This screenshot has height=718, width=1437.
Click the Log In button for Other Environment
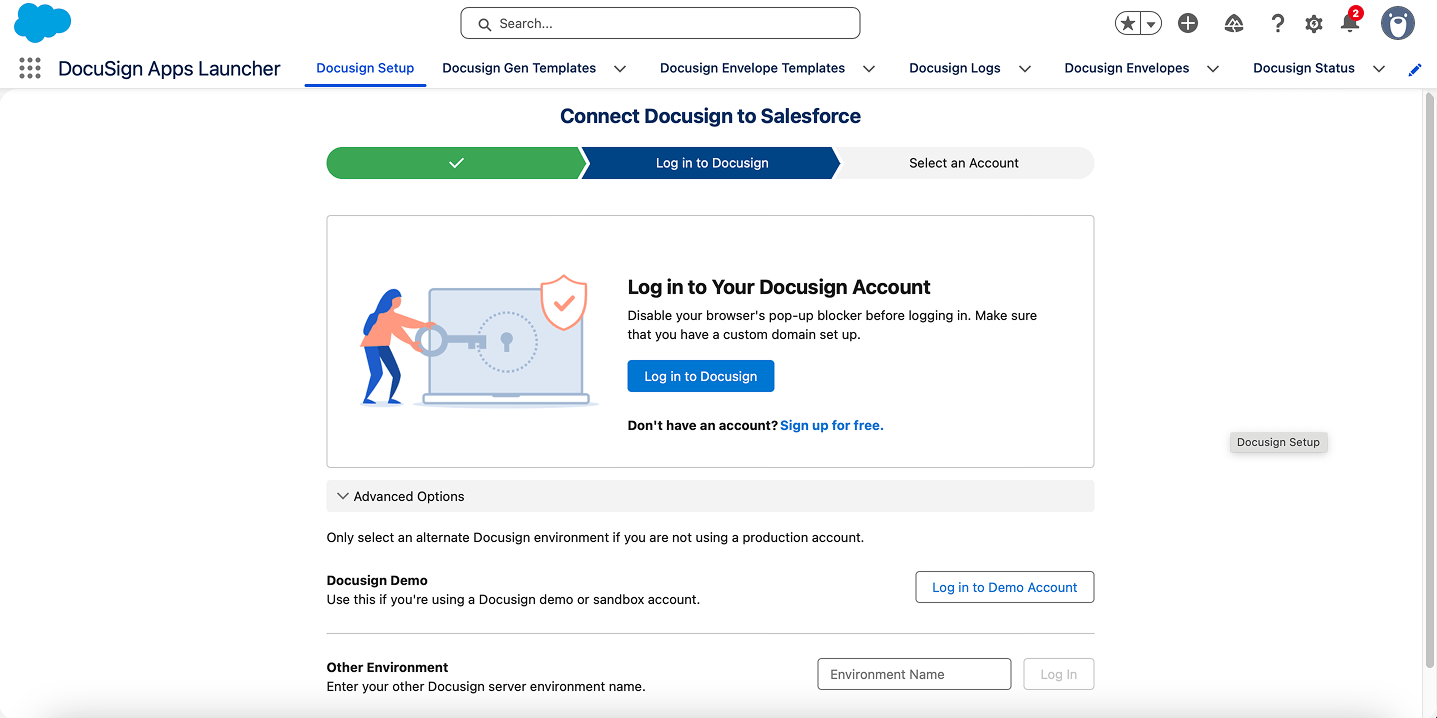click(x=1059, y=674)
